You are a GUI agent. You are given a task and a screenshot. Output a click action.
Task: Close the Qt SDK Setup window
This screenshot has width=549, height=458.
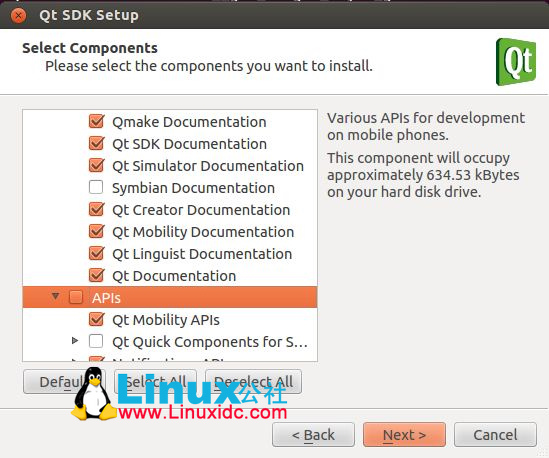pos(18,16)
